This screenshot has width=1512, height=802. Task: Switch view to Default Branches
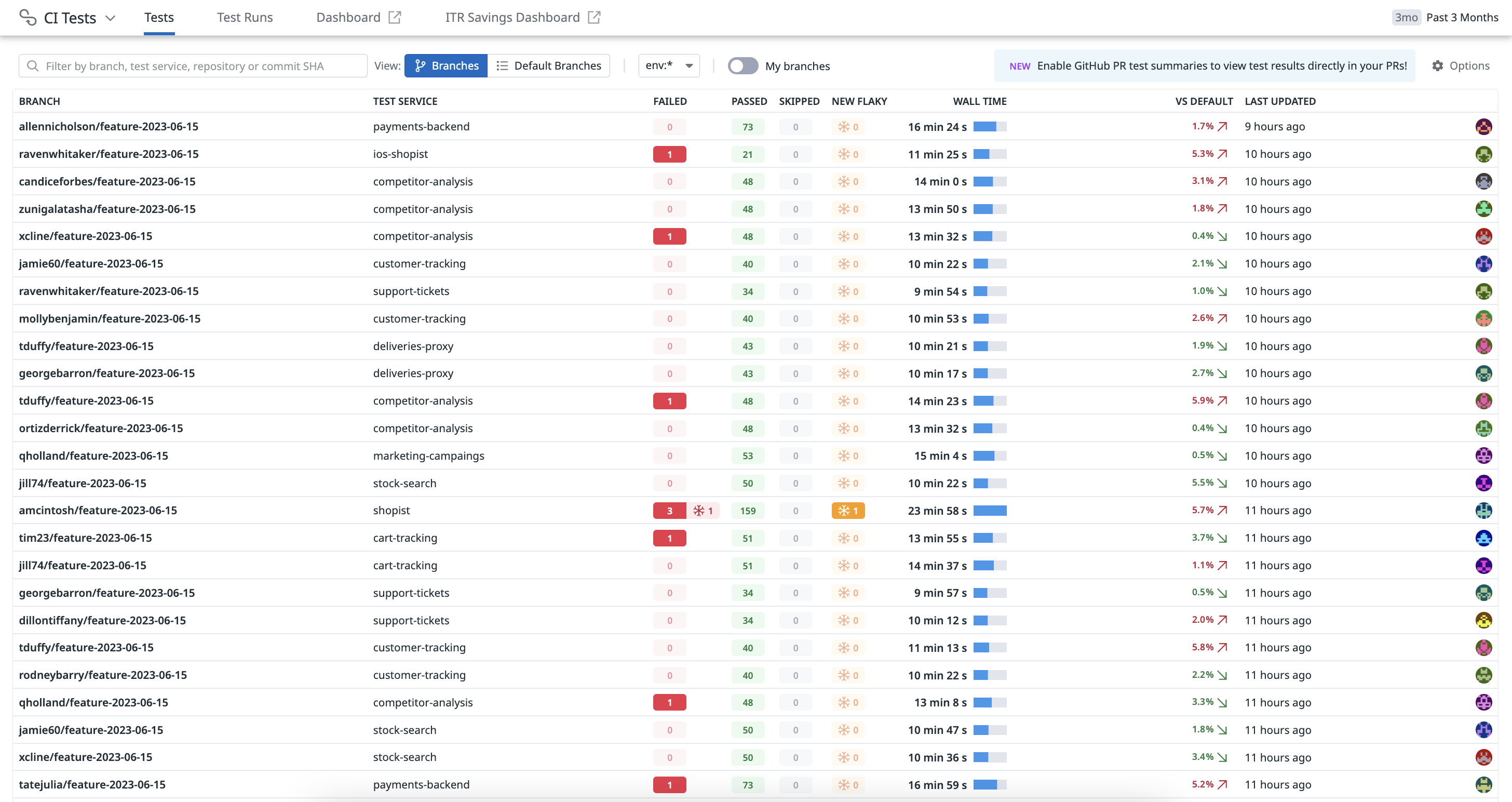click(x=549, y=66)
